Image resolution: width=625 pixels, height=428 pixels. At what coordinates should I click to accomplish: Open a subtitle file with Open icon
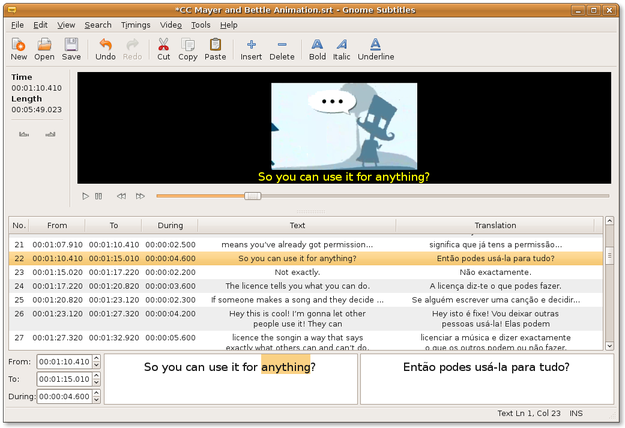pos(44,49)
